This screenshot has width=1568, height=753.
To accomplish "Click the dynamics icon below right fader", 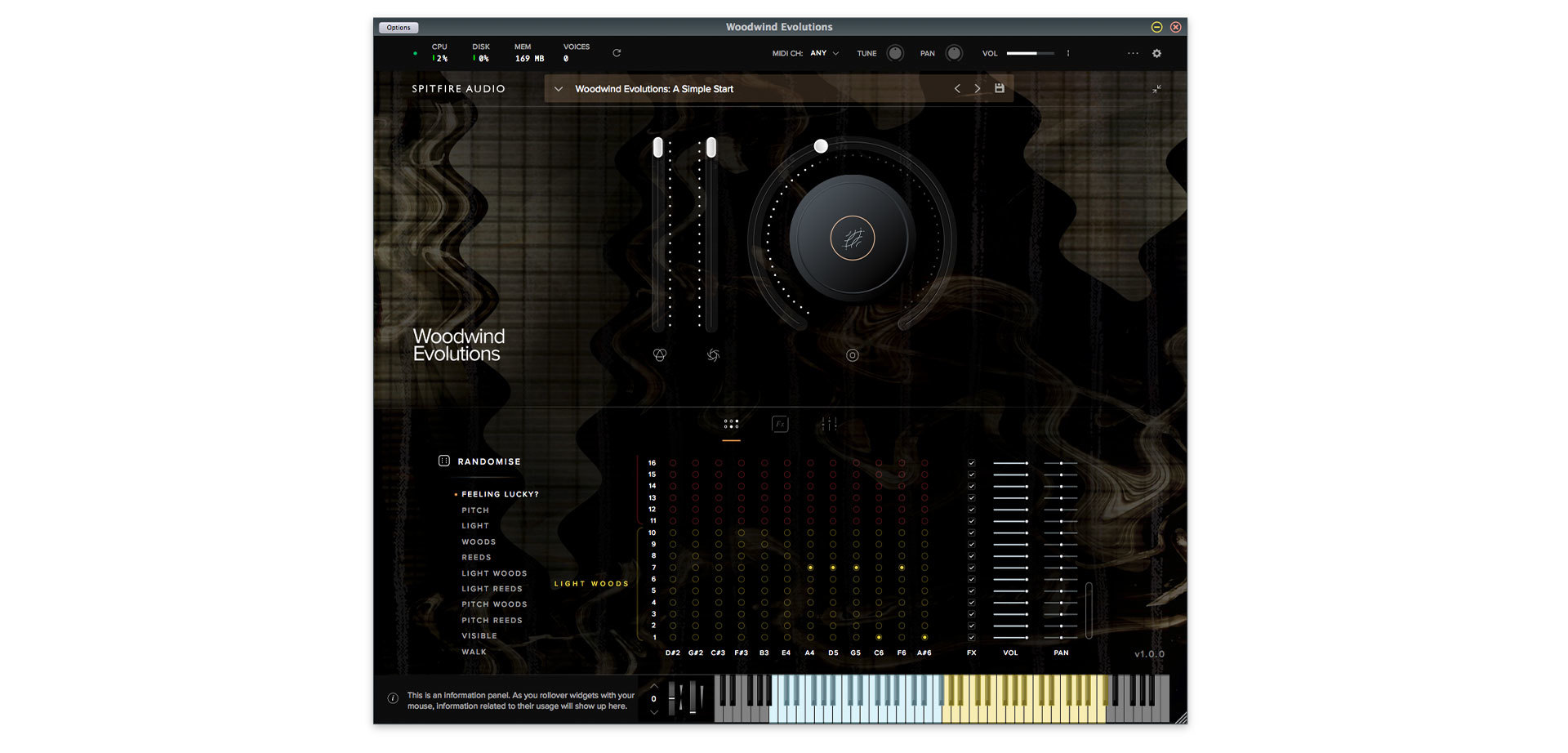I will click(x=713, y=355).
